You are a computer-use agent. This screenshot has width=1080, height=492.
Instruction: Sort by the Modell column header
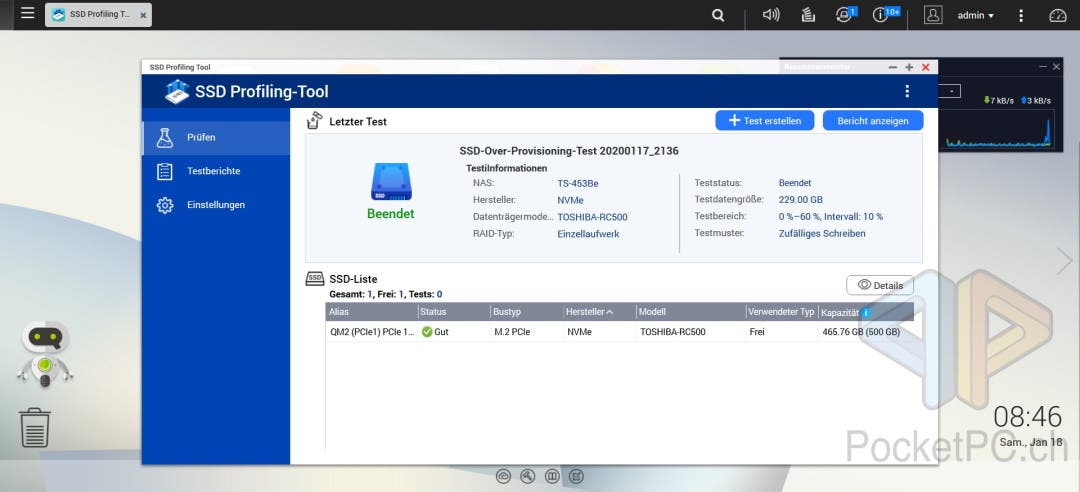pos(691,312)
